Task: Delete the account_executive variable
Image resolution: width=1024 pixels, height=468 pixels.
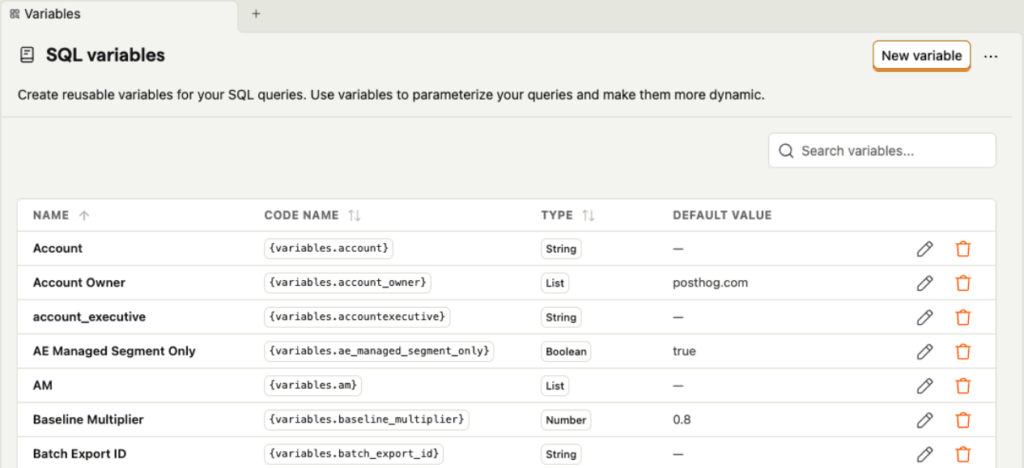Action: [963, 317]
